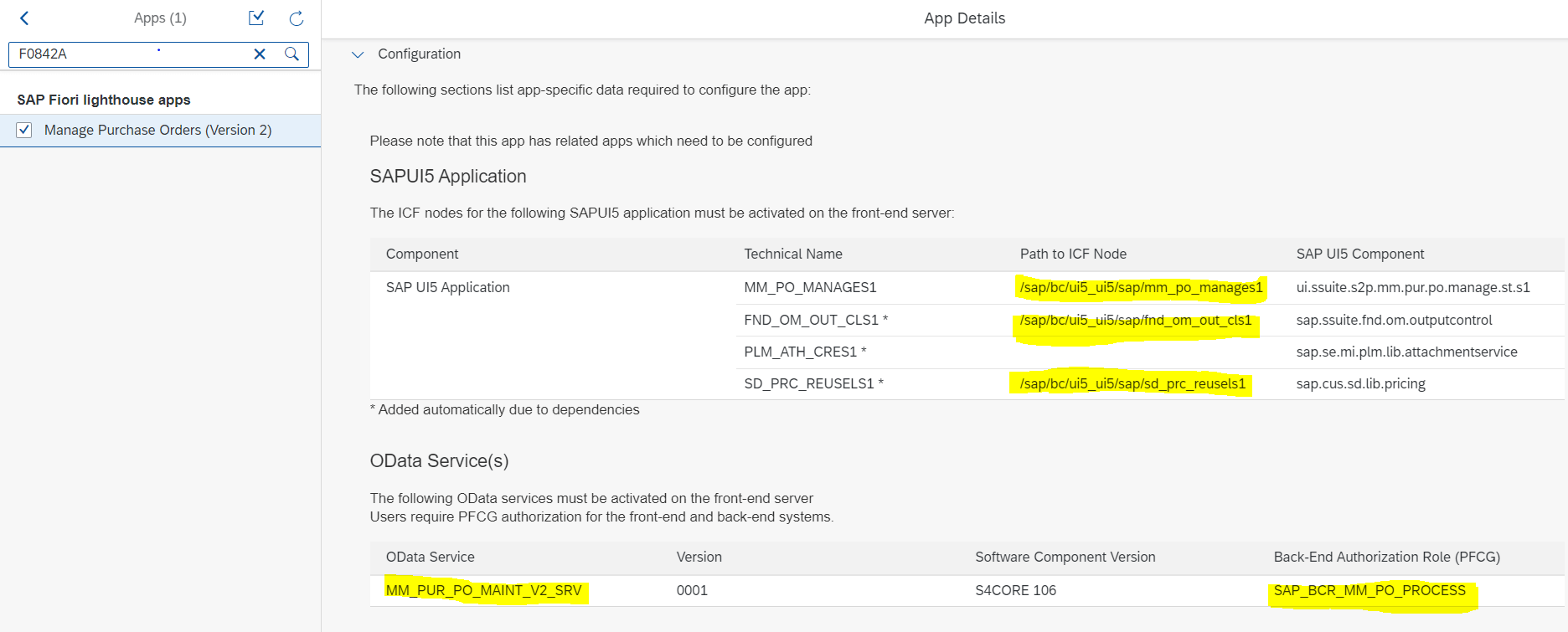The width and height of the screenshot is (1568, 632).
Task: Collapse the OData Service(s) section
Action: pos(439,460)
